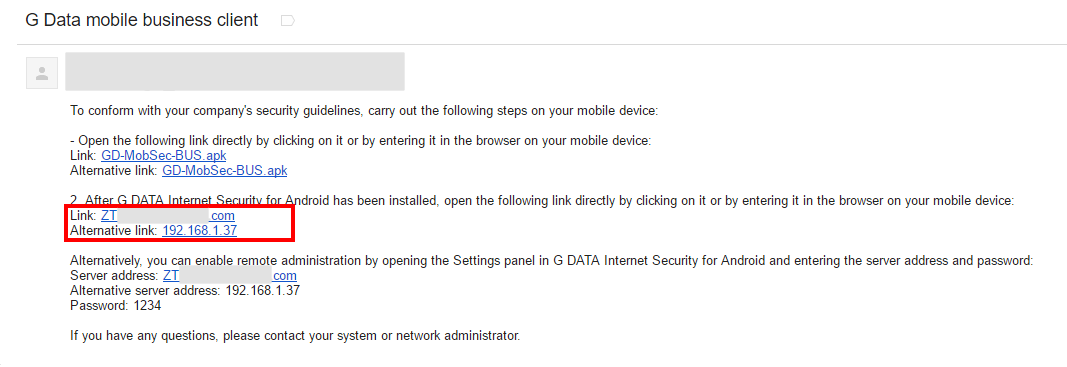This screenshot has width=1067, height=367.
Task: Open the alternative GD-MobSec-BUS.apk link
Action: coord(225,170)
